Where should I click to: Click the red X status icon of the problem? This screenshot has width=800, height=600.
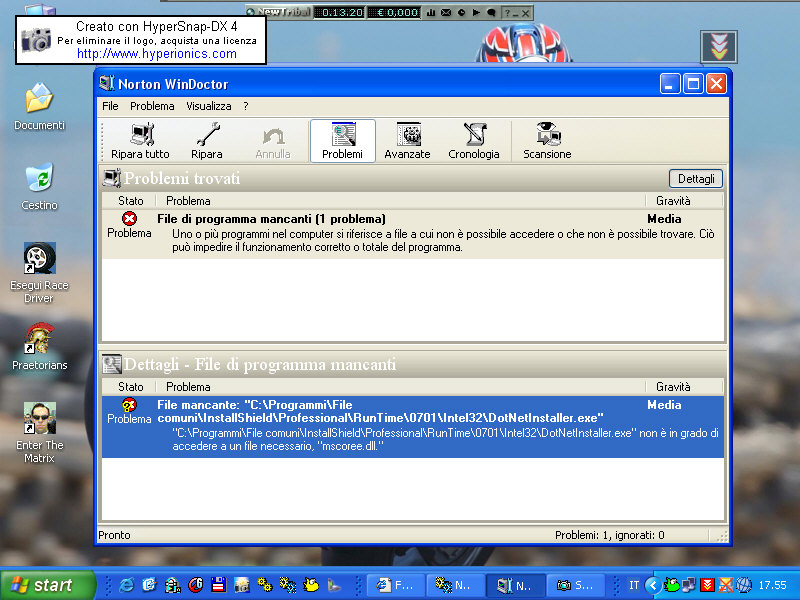click(130, 218)
